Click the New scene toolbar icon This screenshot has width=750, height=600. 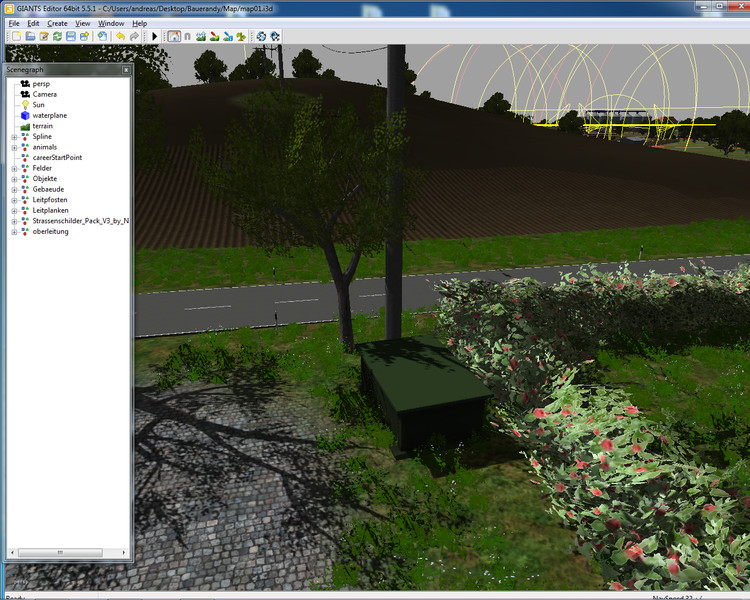(x=17, y=36)
